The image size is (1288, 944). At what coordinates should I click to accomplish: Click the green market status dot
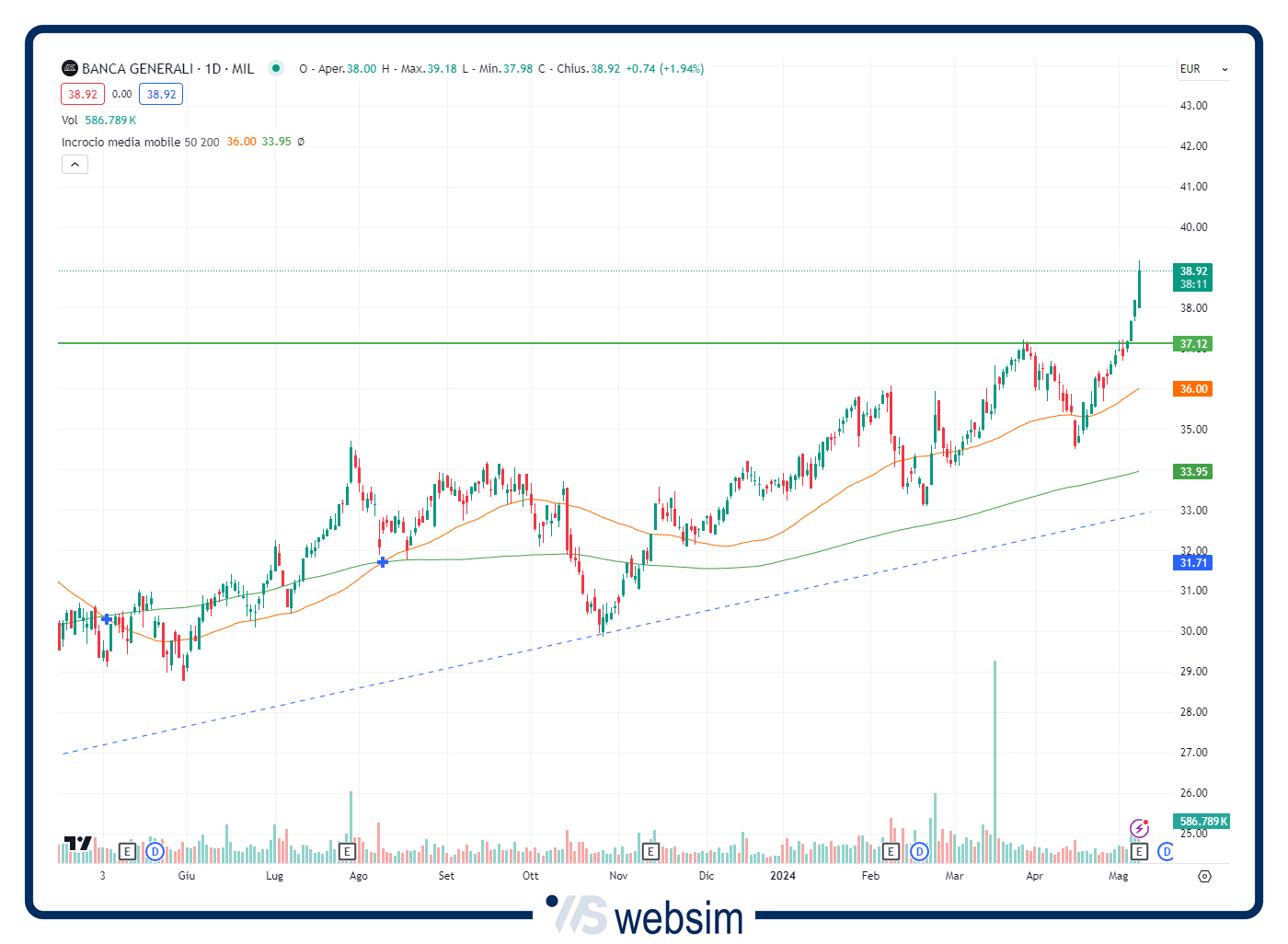click(275, 68)
